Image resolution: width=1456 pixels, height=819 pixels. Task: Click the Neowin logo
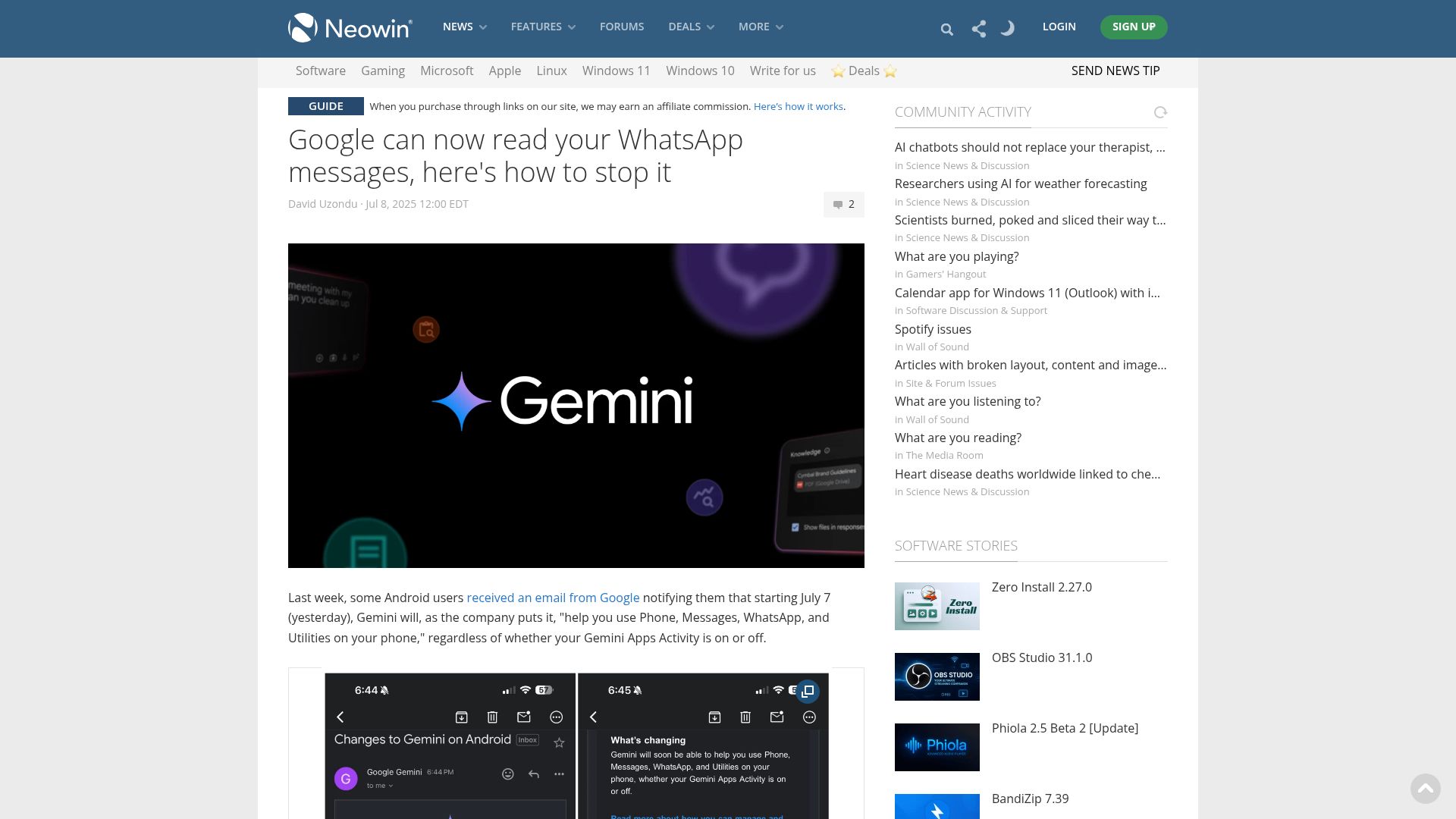pyautogui.click(x=350, y=27)
